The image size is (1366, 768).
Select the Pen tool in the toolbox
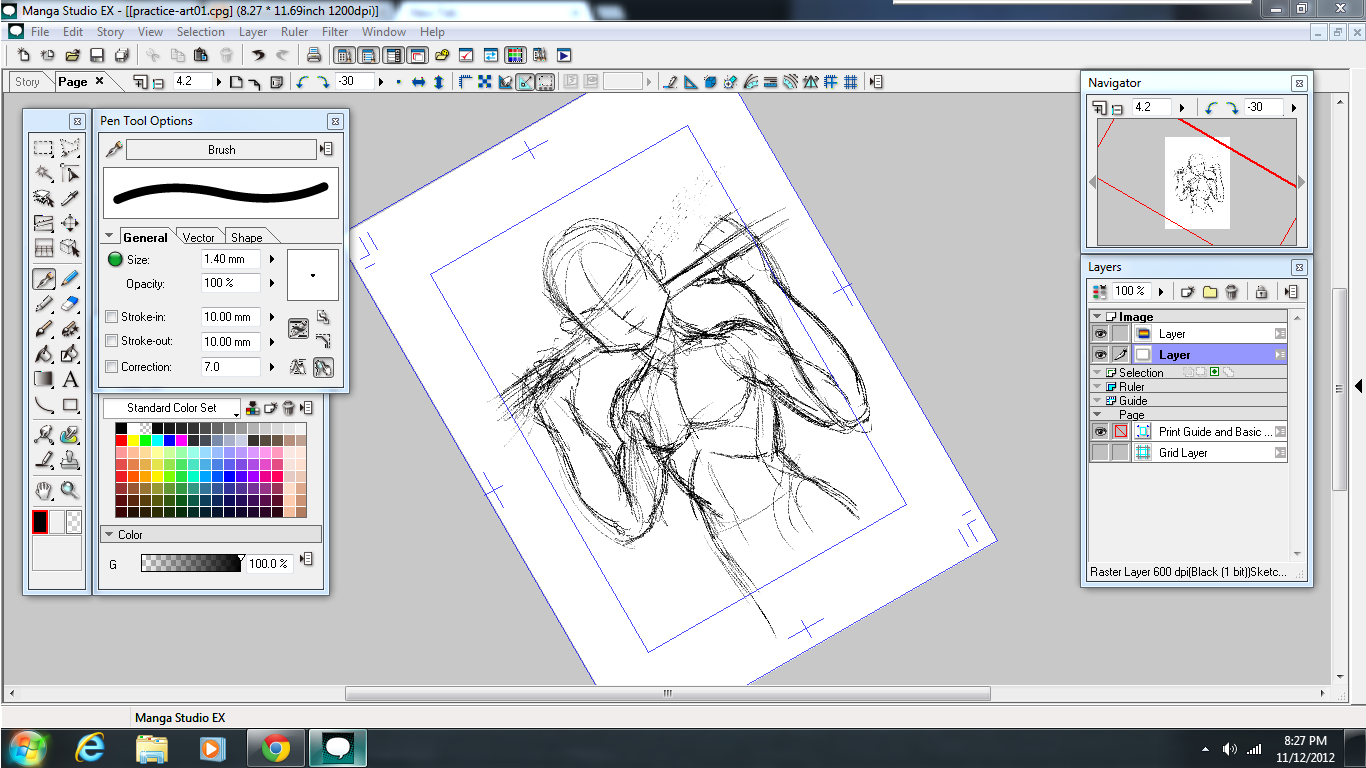click(44, 279)
